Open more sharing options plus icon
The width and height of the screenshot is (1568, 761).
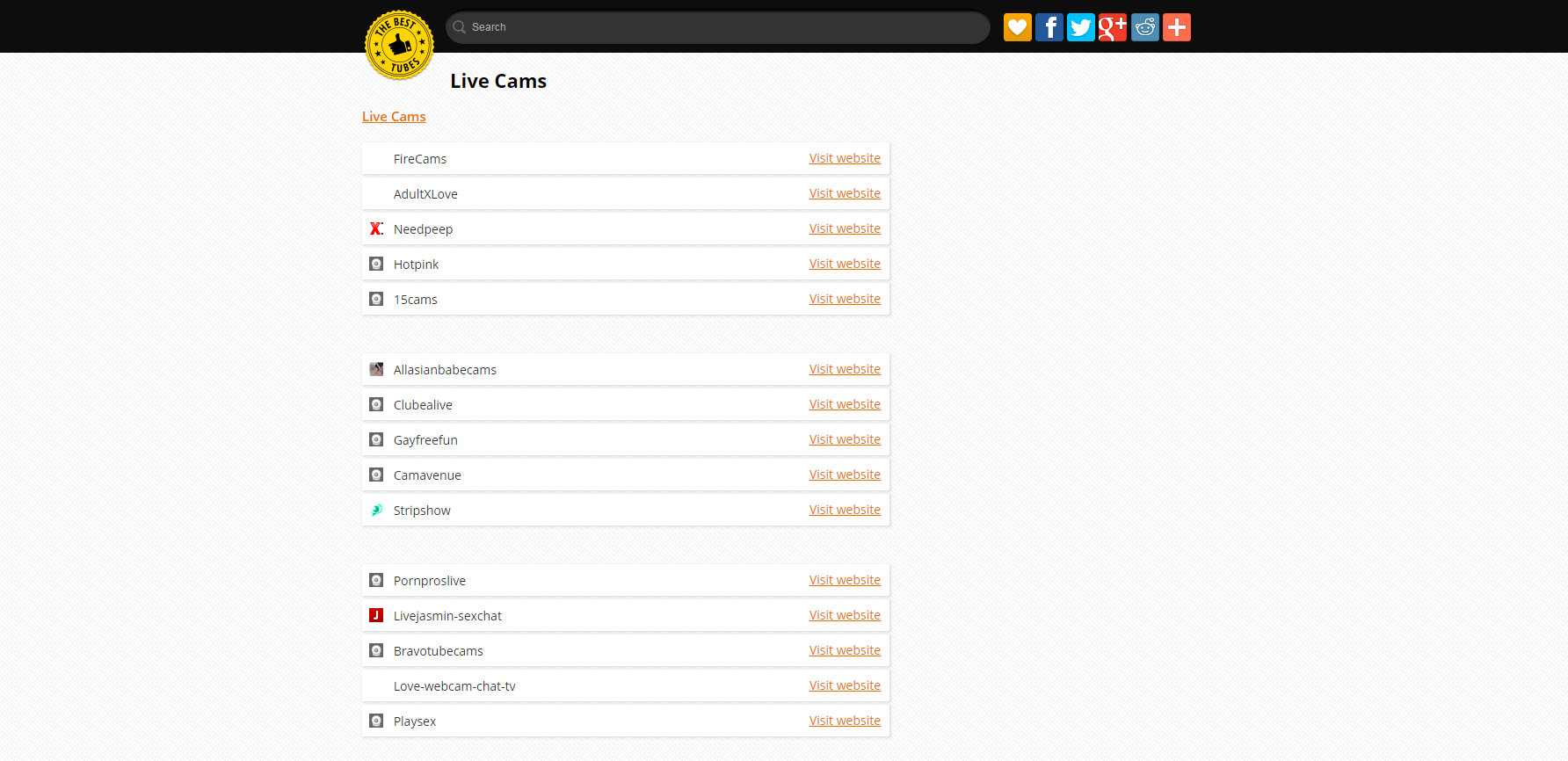point(1177,27)
